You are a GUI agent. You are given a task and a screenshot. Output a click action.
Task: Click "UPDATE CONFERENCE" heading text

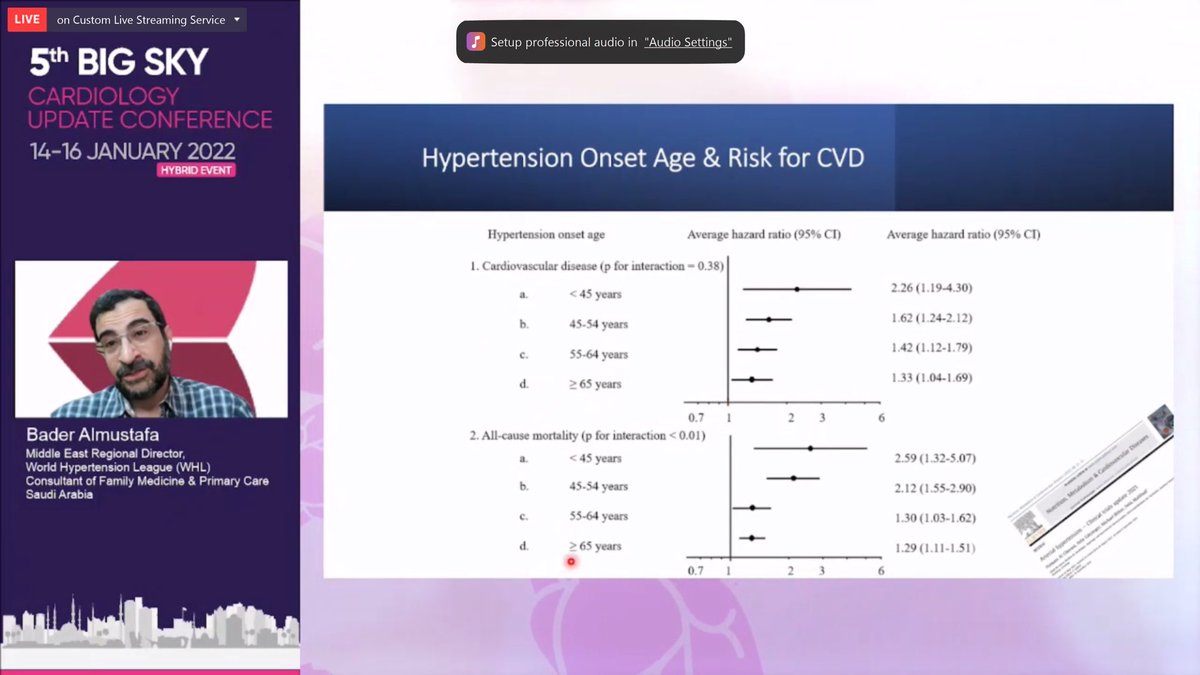(x=150, y=119)
